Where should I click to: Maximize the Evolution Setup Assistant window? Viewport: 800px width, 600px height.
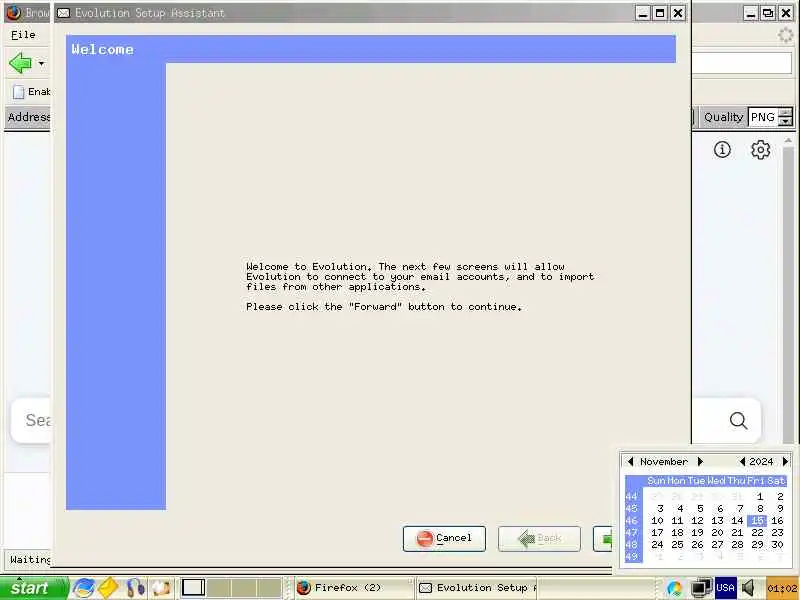(660, 13)
